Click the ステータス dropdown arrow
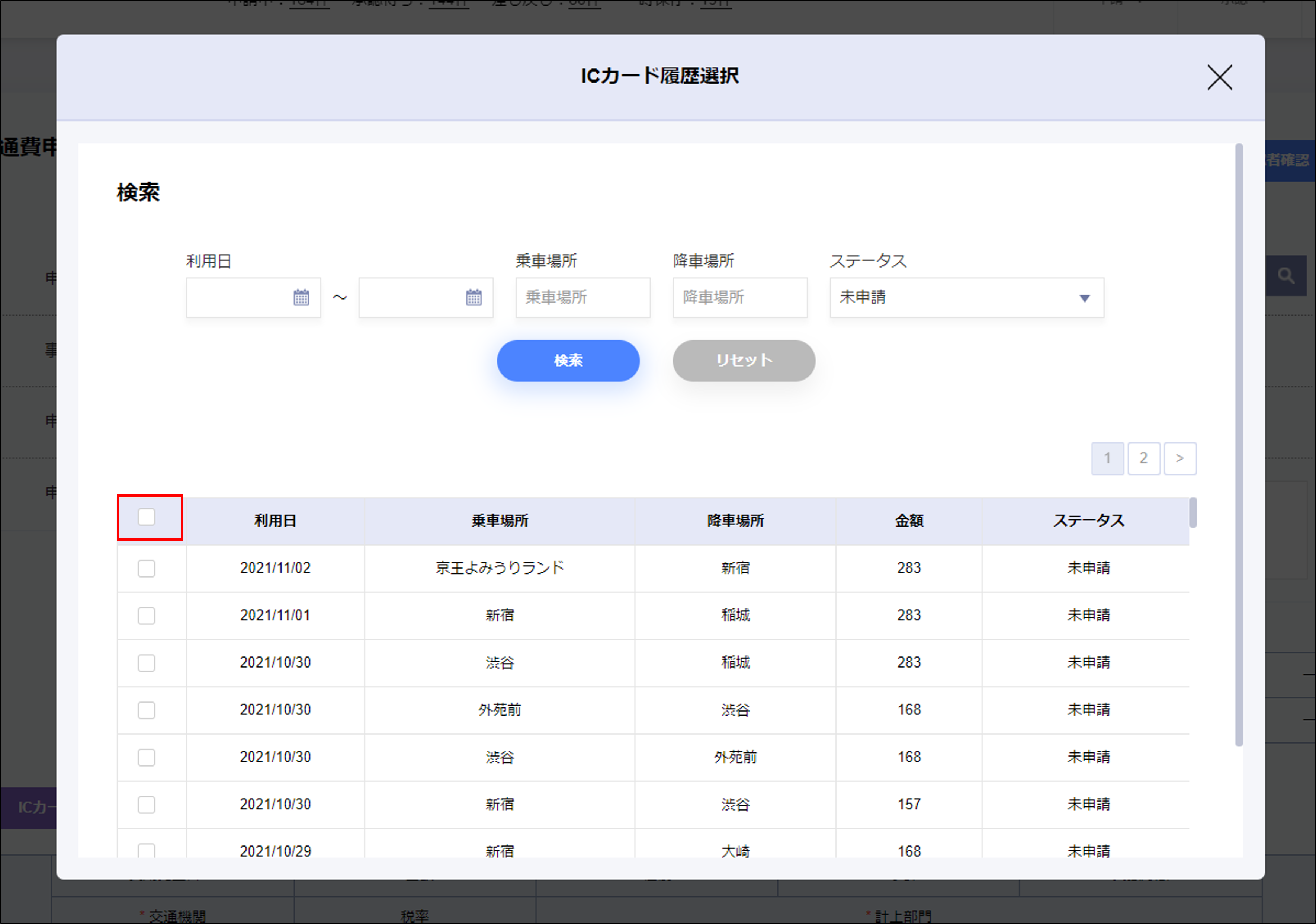 click(x=1084, y=298)
